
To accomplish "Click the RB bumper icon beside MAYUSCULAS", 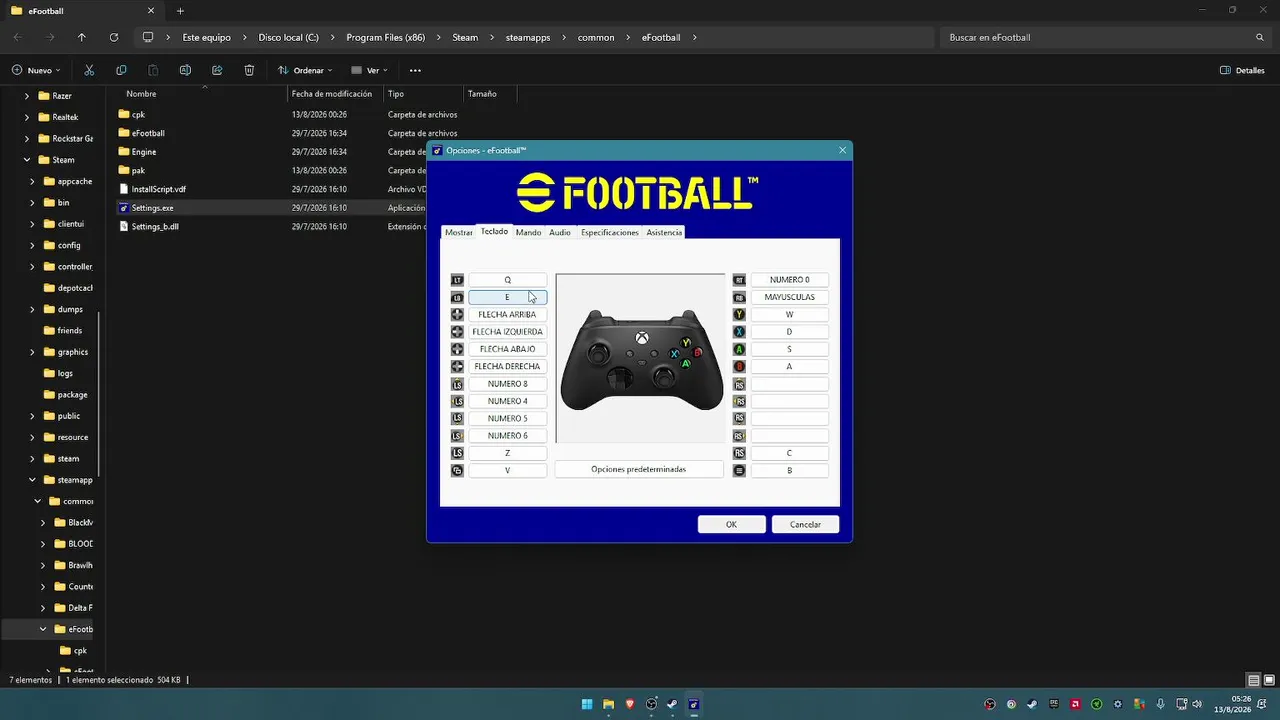I will (739, 297).
